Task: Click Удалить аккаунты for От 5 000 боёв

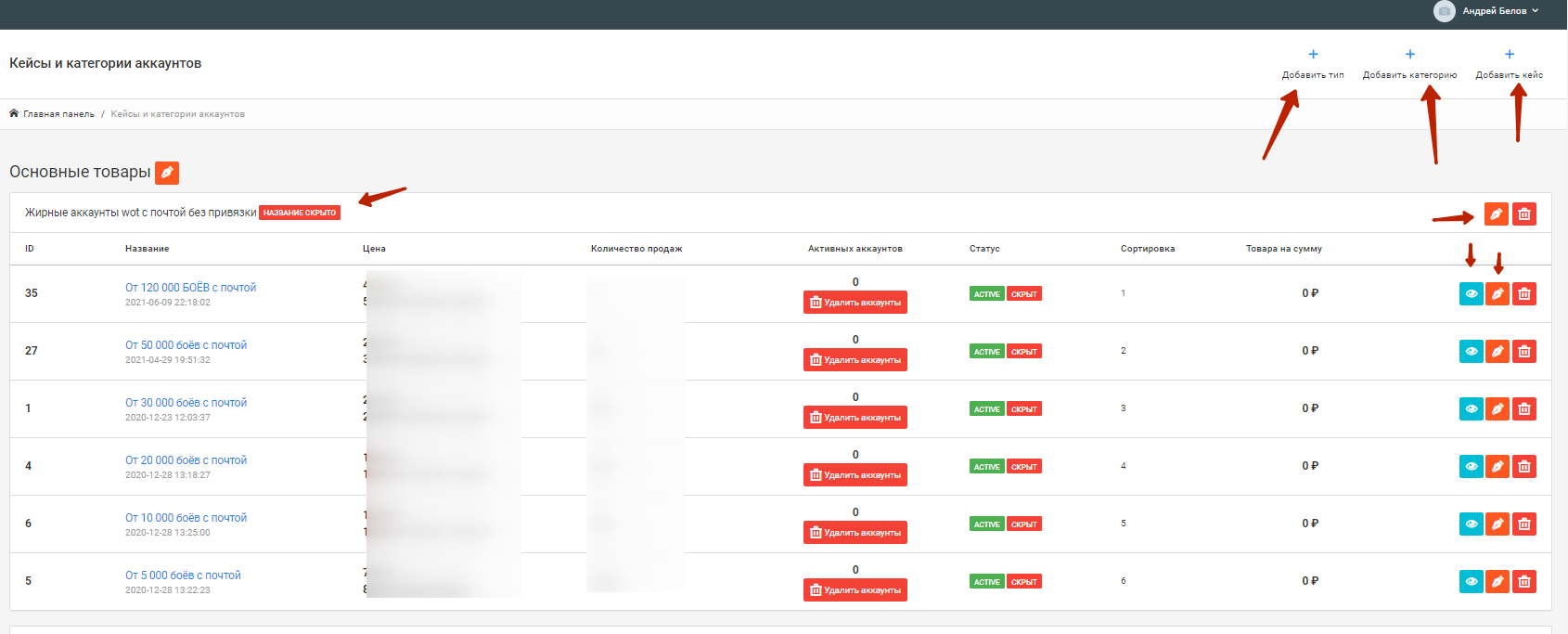Action: [855, 590]
